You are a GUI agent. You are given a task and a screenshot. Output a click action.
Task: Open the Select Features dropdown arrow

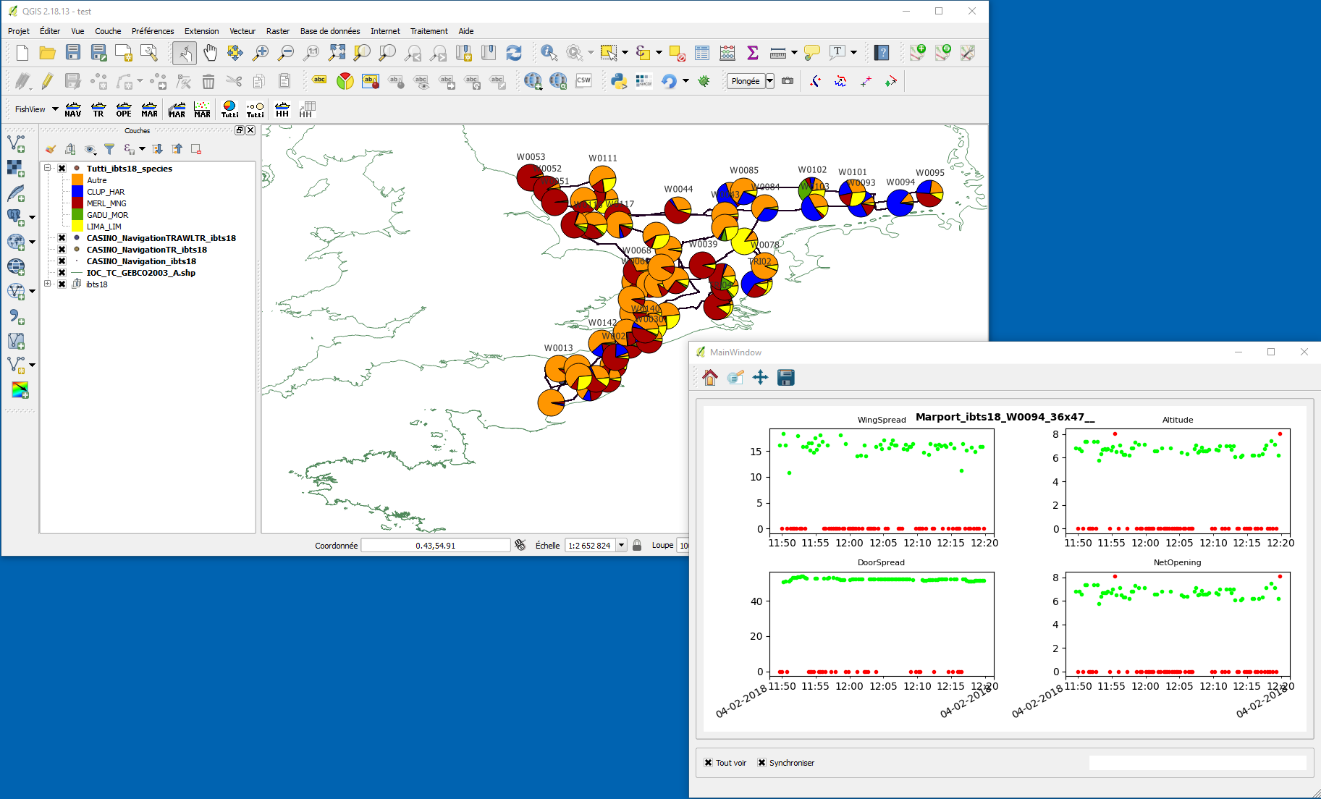coord(625,52)
